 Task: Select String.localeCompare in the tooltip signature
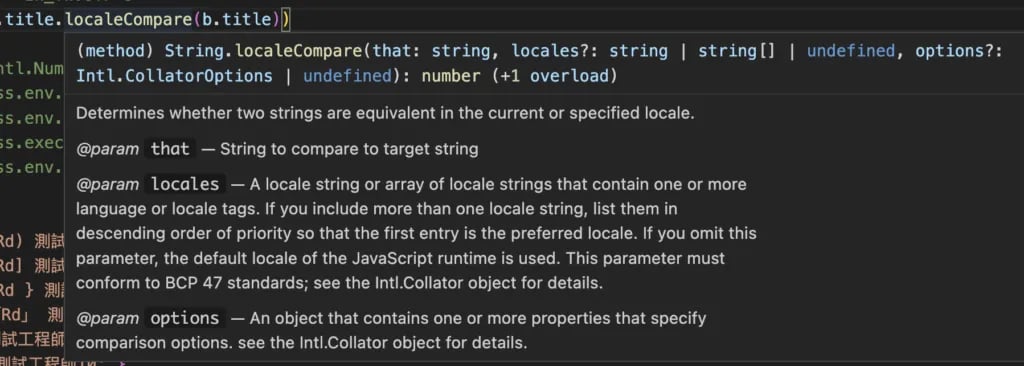264,51
